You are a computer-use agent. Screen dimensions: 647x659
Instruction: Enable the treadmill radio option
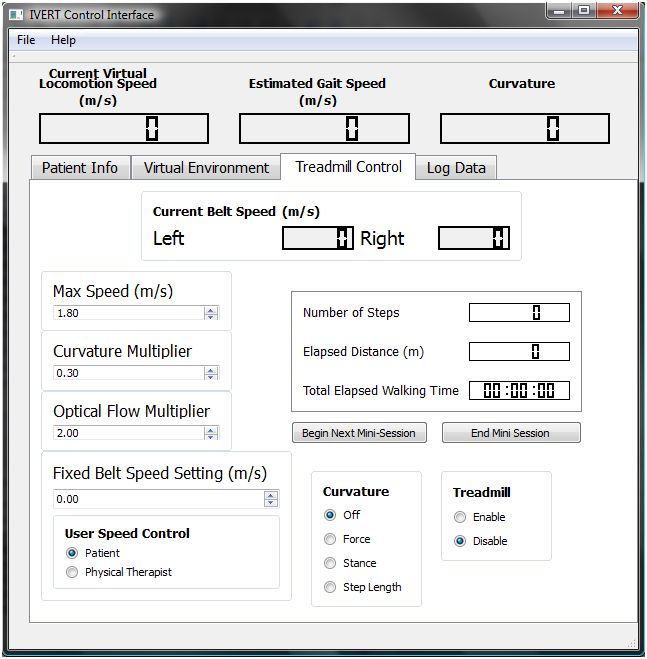460,517
